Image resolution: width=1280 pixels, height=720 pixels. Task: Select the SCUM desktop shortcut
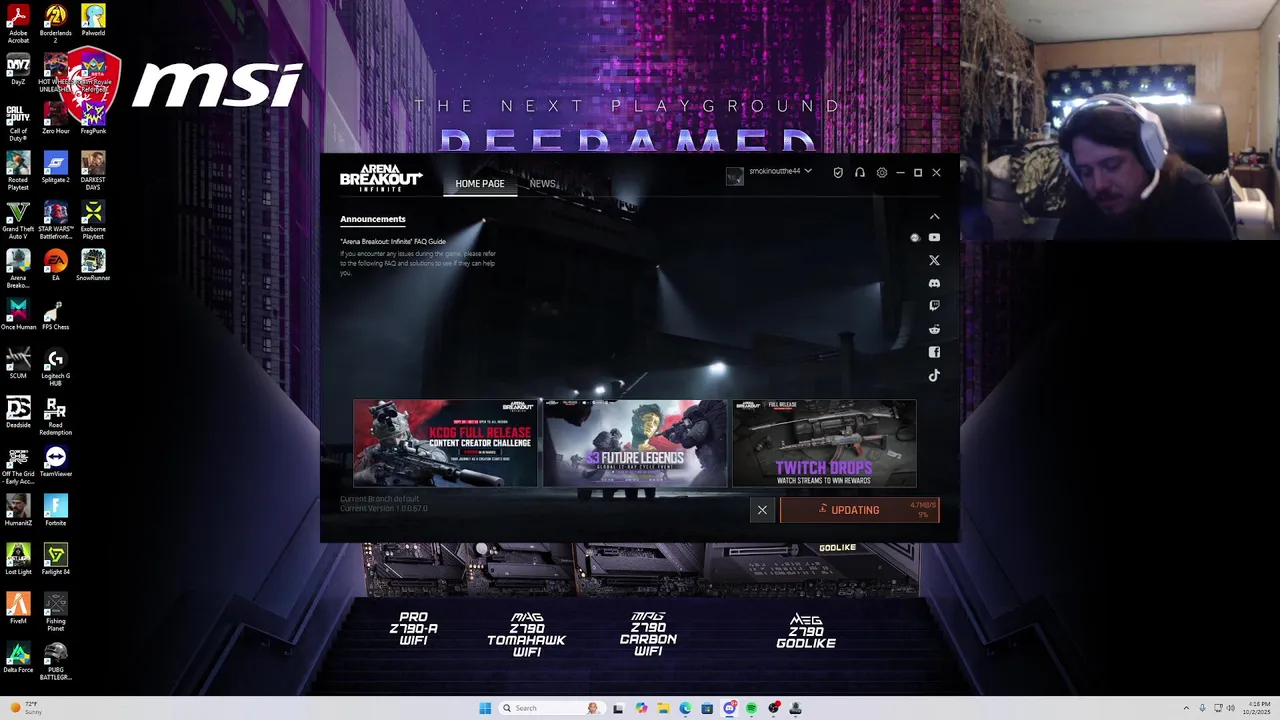coord(18,363)
